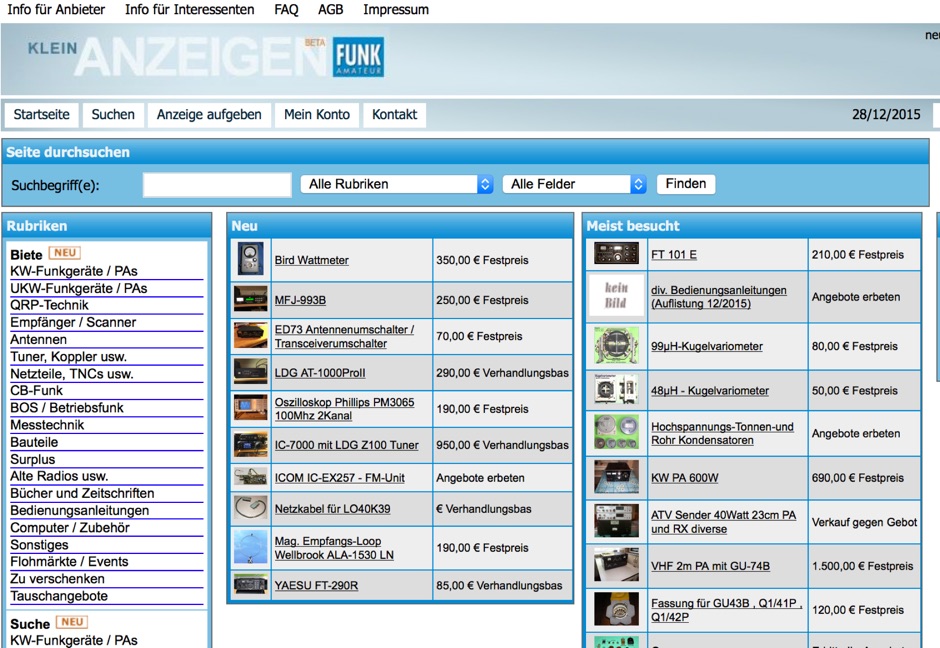The height and width of the screenshot is (648, 940).
Task: Select the Antennen category
Action: pos(38,339)
